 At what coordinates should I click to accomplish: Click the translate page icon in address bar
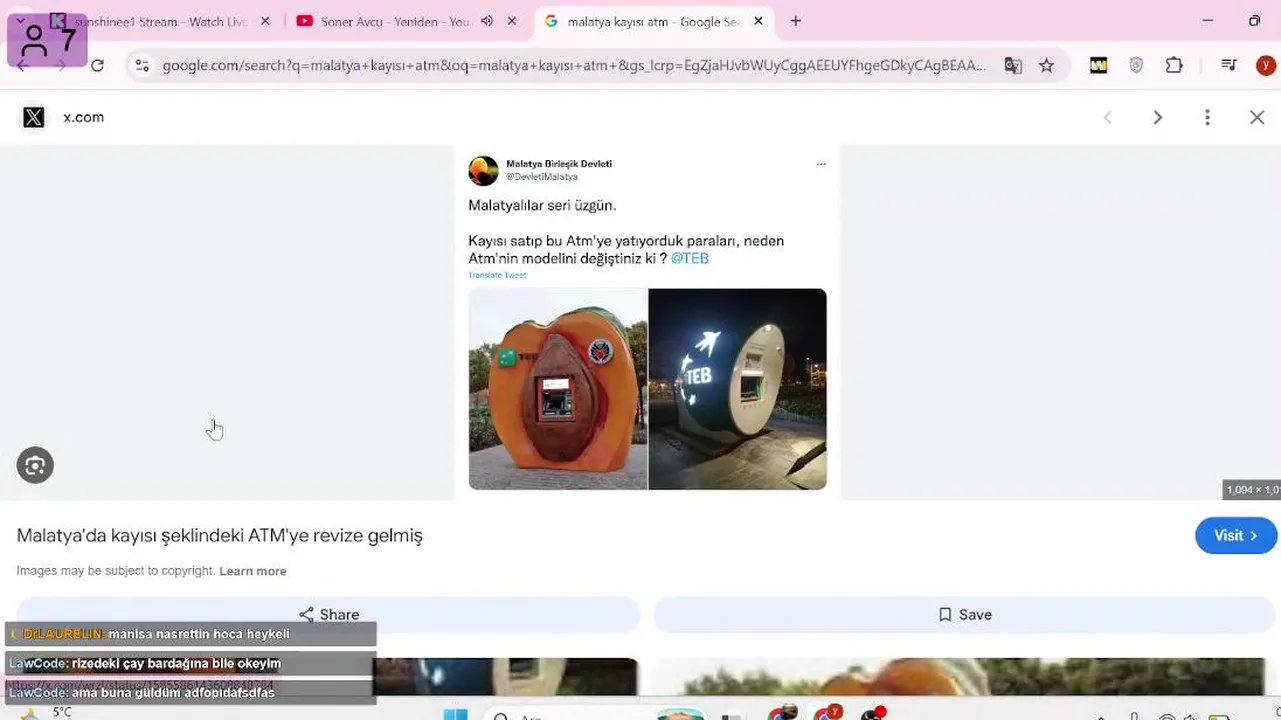(x=1013, y=66)
